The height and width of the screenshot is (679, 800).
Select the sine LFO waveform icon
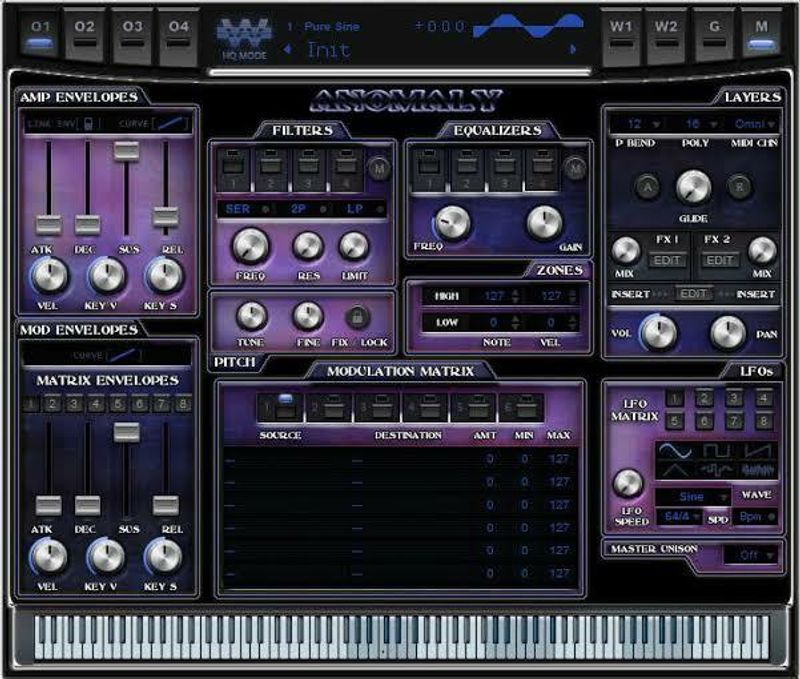[676, 451]
